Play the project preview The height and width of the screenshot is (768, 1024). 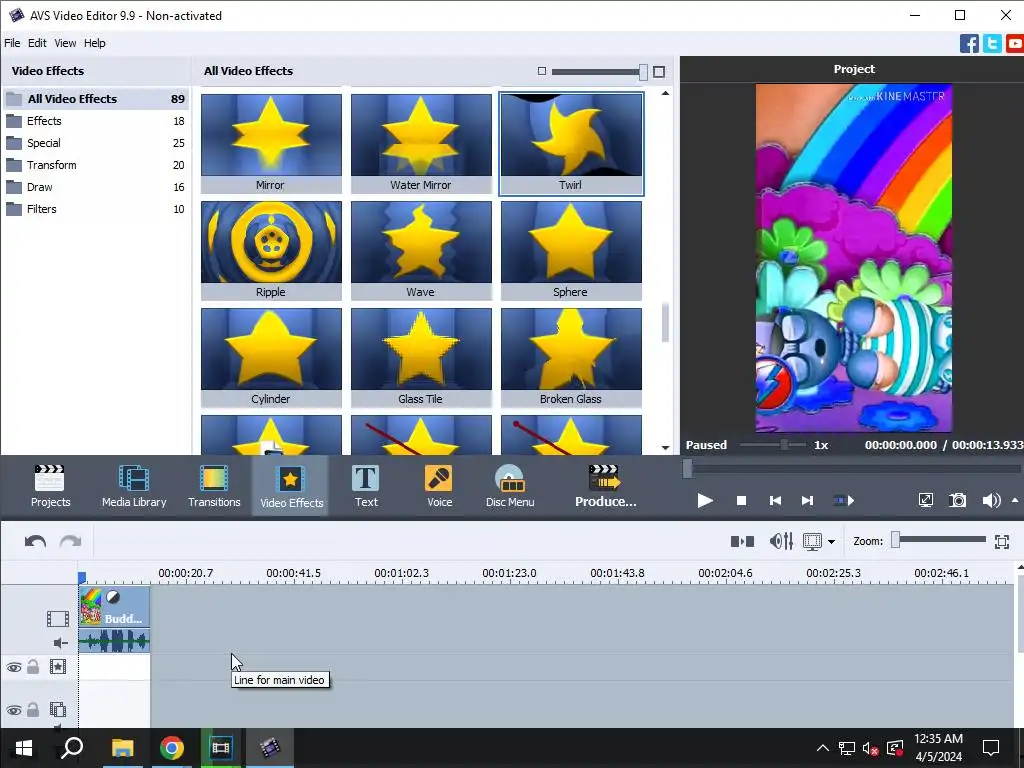705,501
